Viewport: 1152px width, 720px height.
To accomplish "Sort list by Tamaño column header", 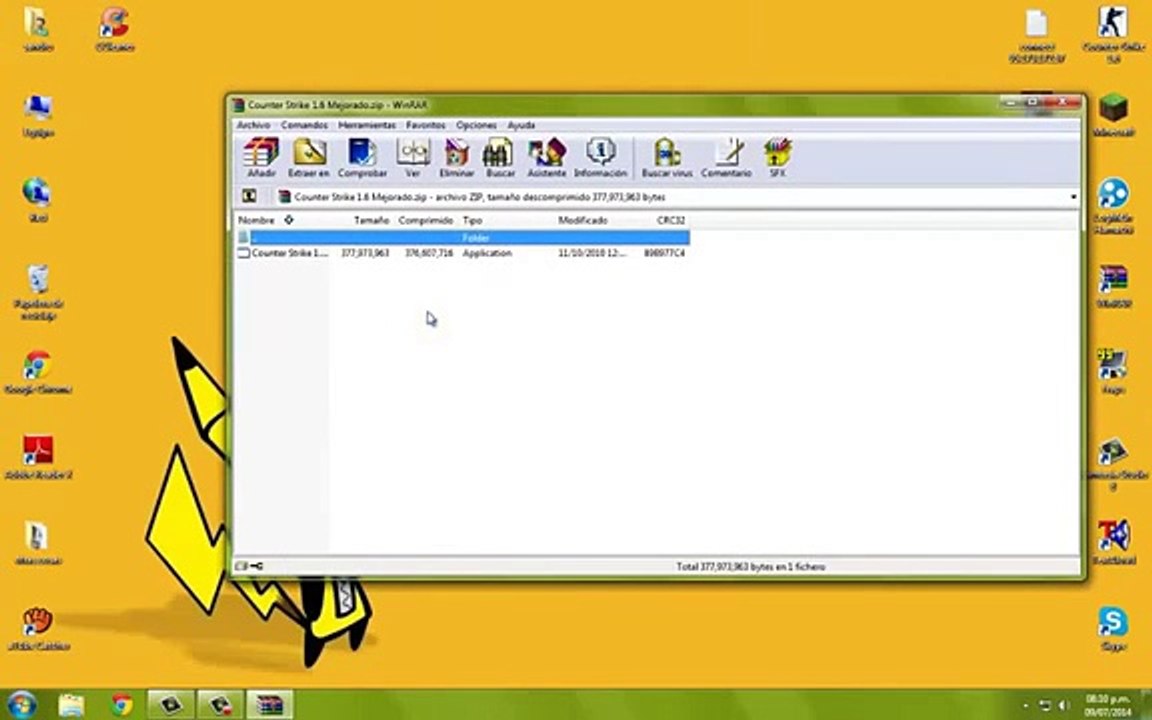I will pos(371,220).
